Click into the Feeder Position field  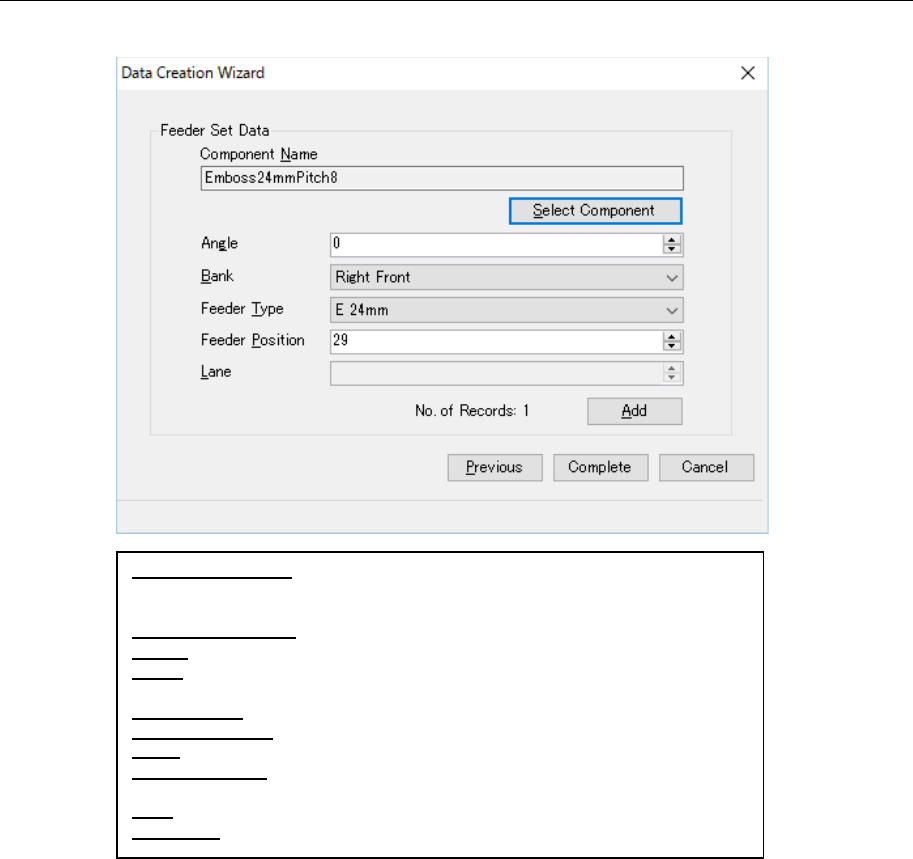(495, 341)
